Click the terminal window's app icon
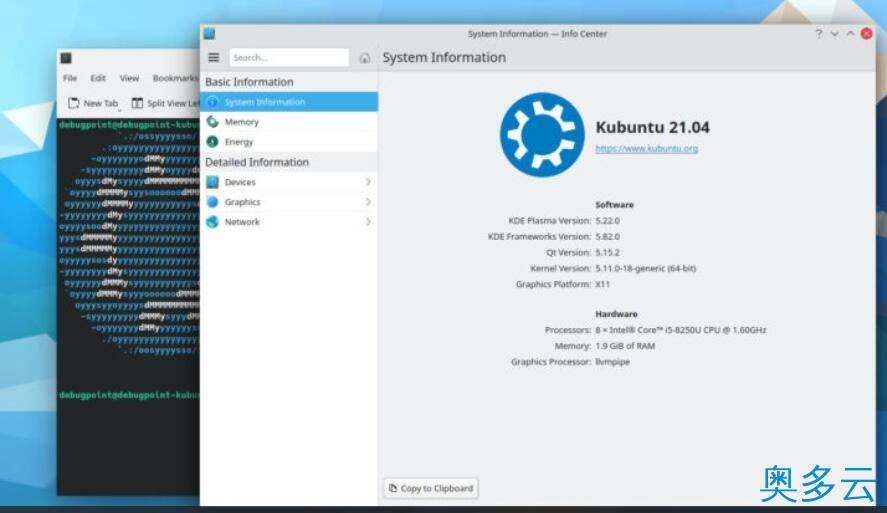Viewport: 887px width, 513px height. pyautogui.click(x=66, y=58)
